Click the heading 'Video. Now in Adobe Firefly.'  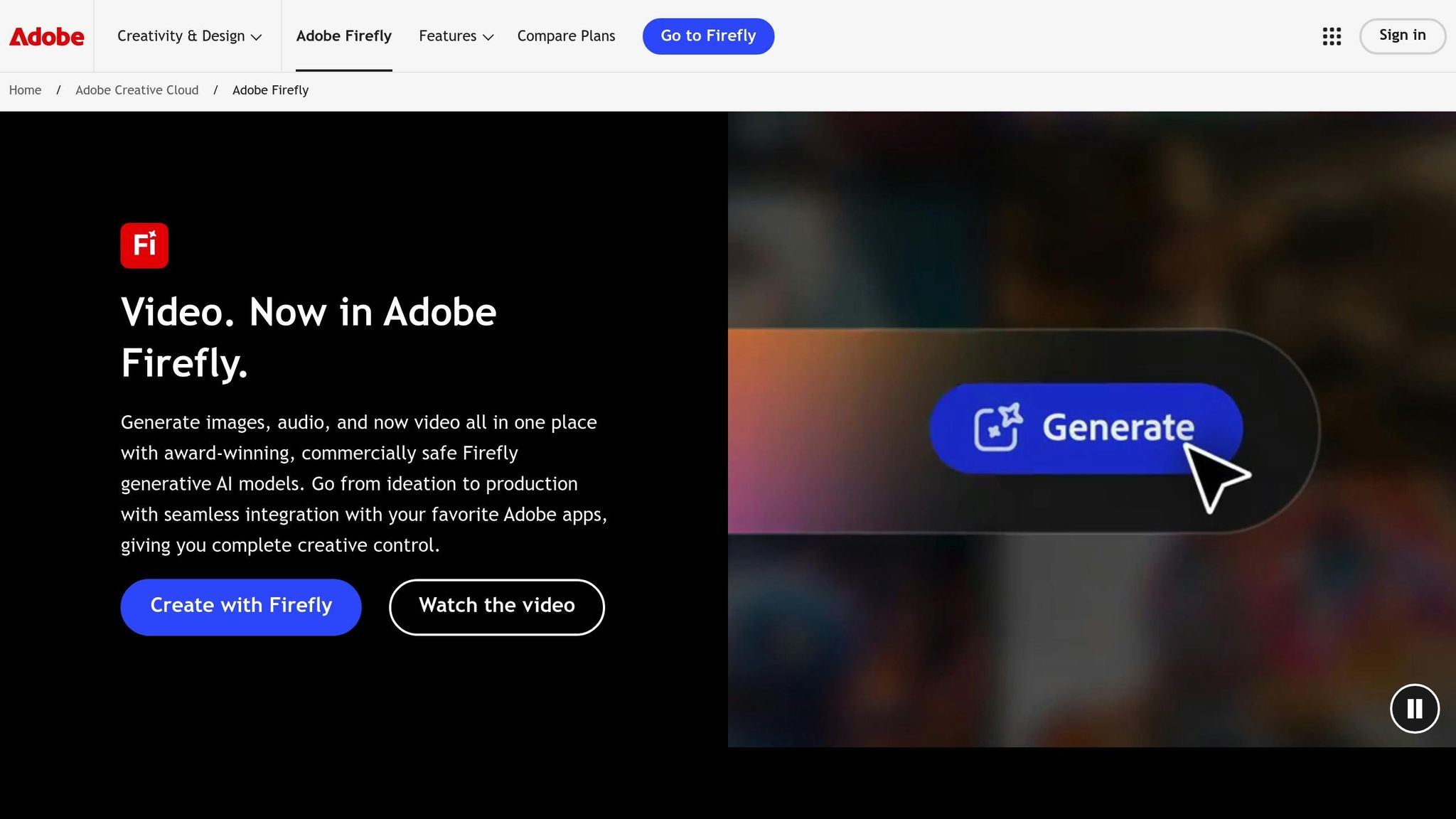click(309, 338)
